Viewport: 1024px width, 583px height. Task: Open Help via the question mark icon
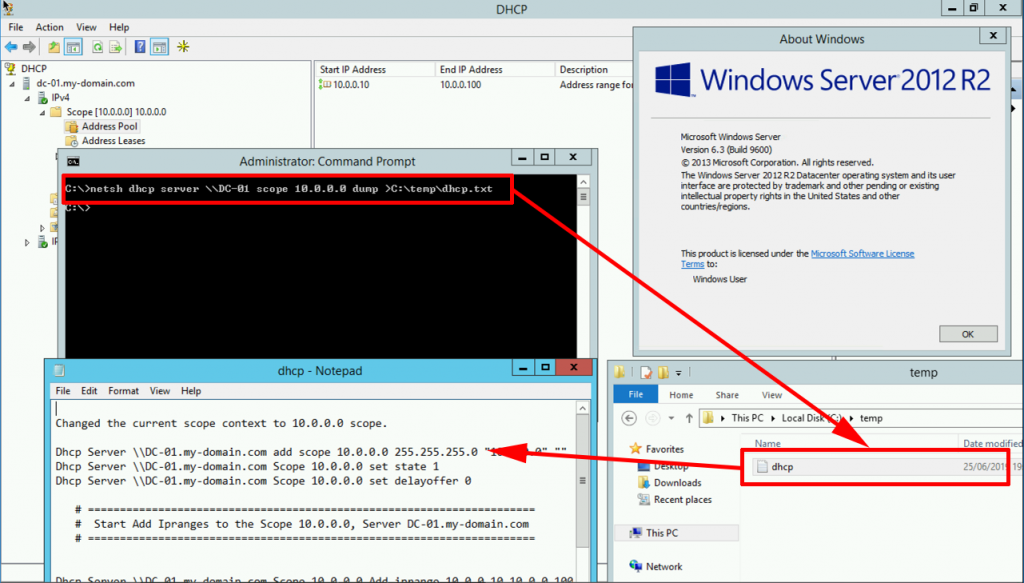click(140, 46)
